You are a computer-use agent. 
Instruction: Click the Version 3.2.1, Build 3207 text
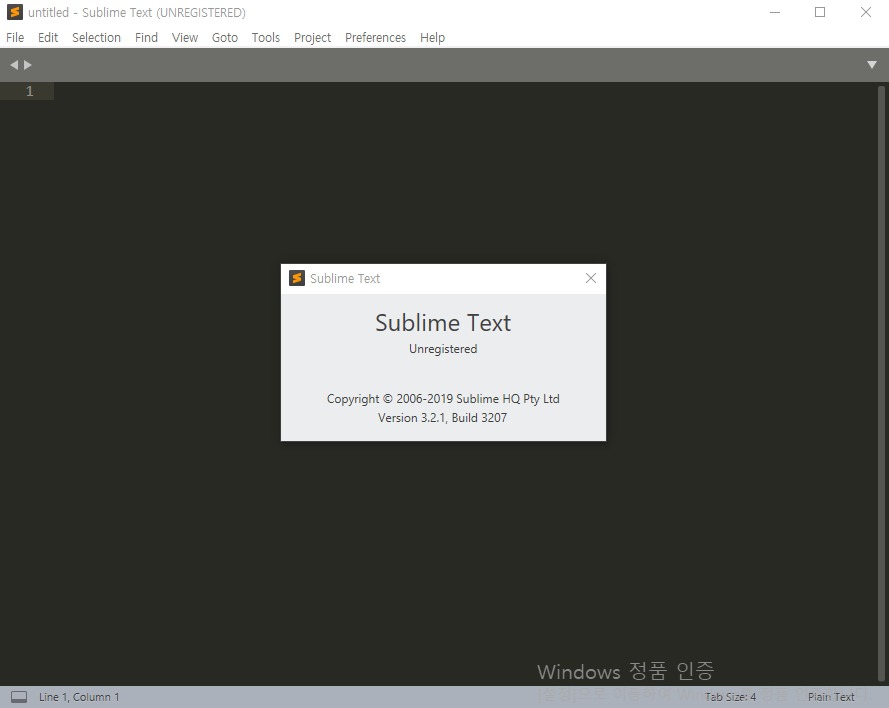442,418
